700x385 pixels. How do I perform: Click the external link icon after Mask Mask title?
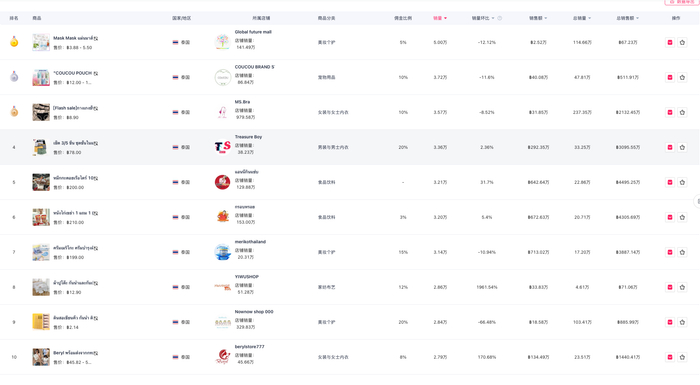[96, 38]
